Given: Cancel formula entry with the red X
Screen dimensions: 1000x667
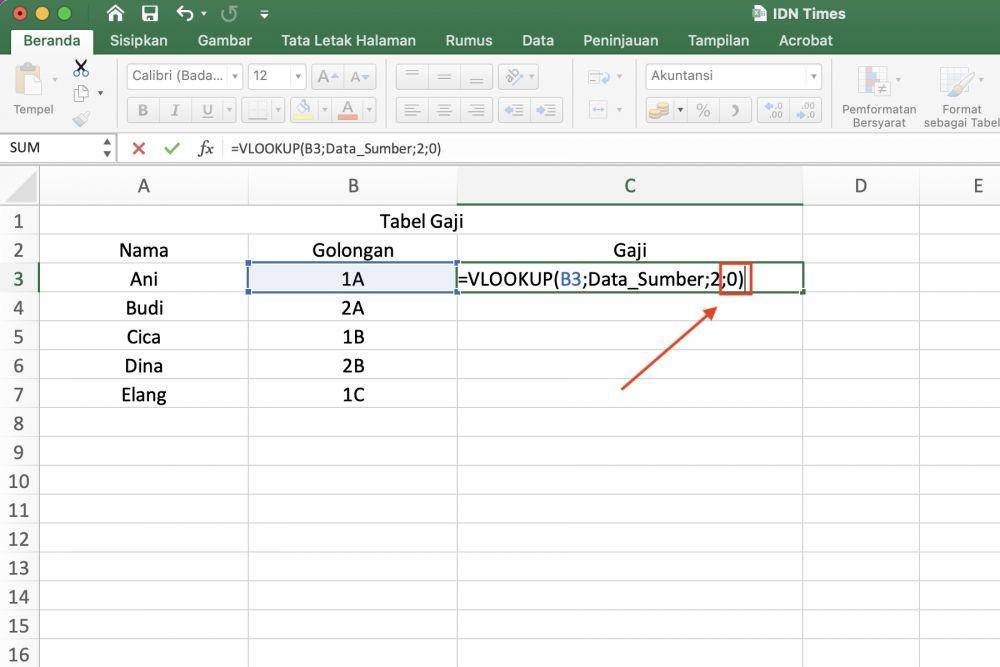Looking at the screenshot, I should tap(138, 149).
